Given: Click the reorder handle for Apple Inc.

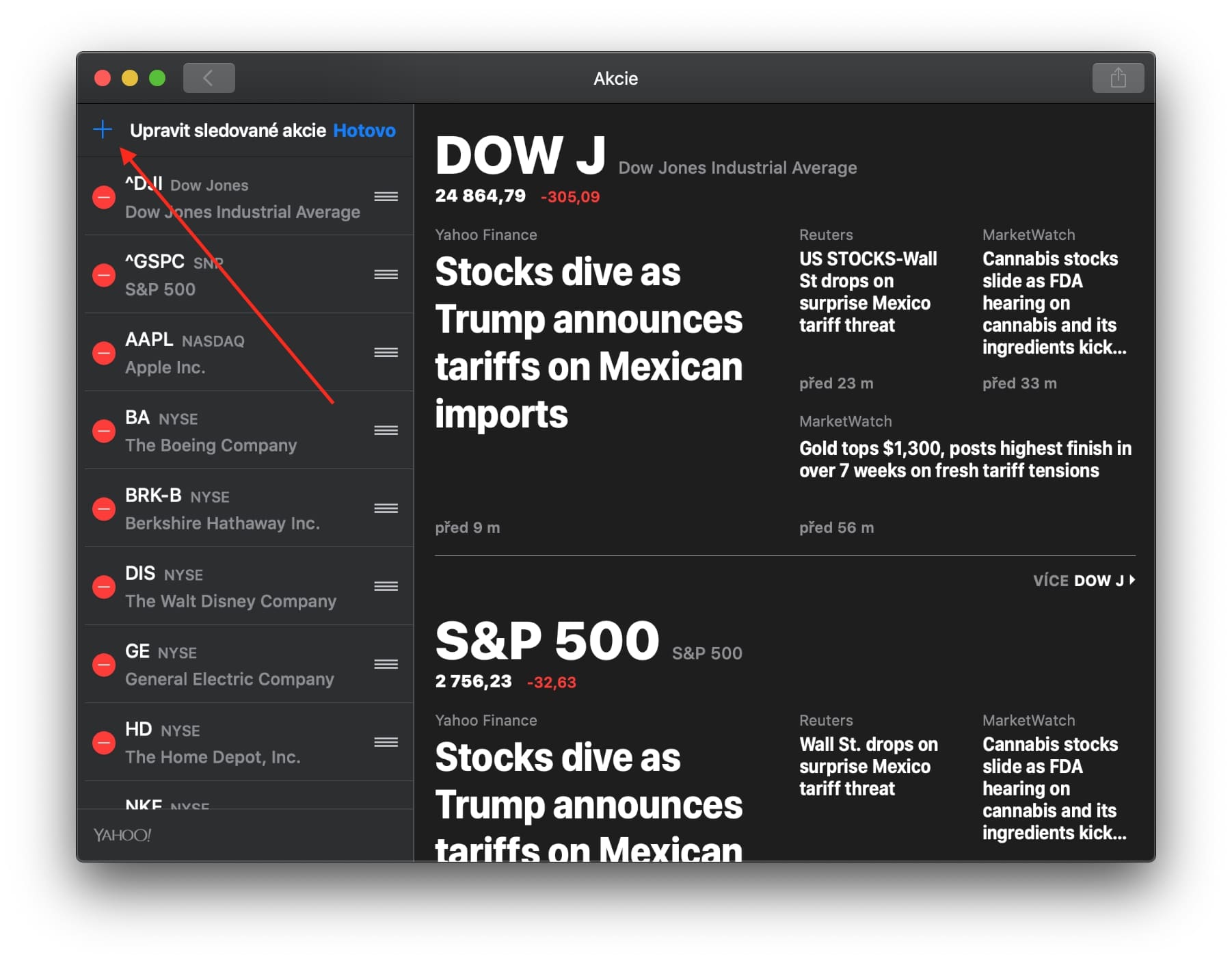Looking at the screenshot, I should tap(386, 353).
